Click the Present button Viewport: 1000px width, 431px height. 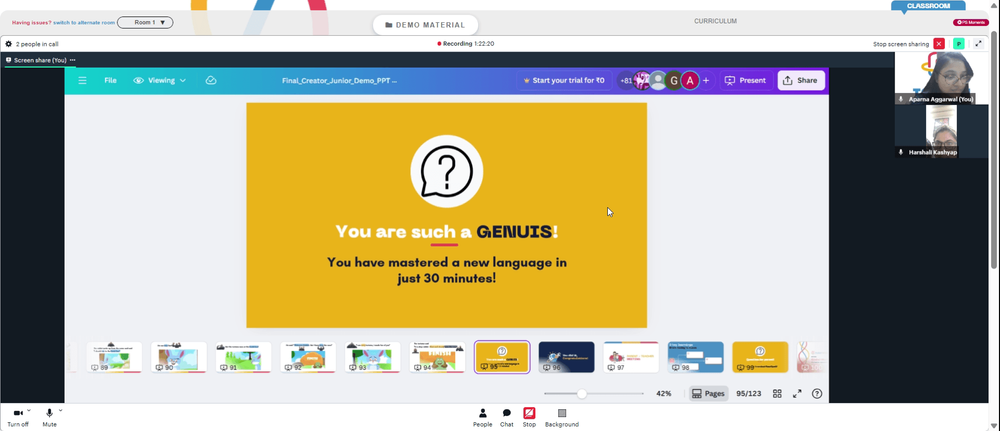pyautogui.click(x=745, y=80)
